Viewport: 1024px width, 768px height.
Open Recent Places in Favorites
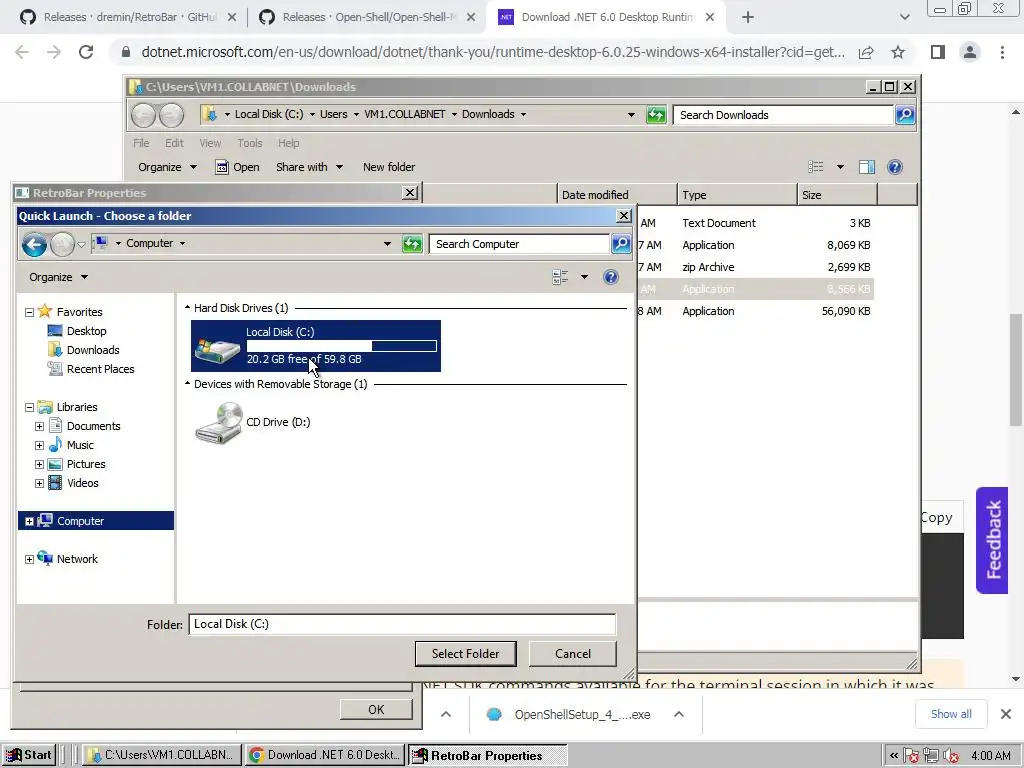100,369
